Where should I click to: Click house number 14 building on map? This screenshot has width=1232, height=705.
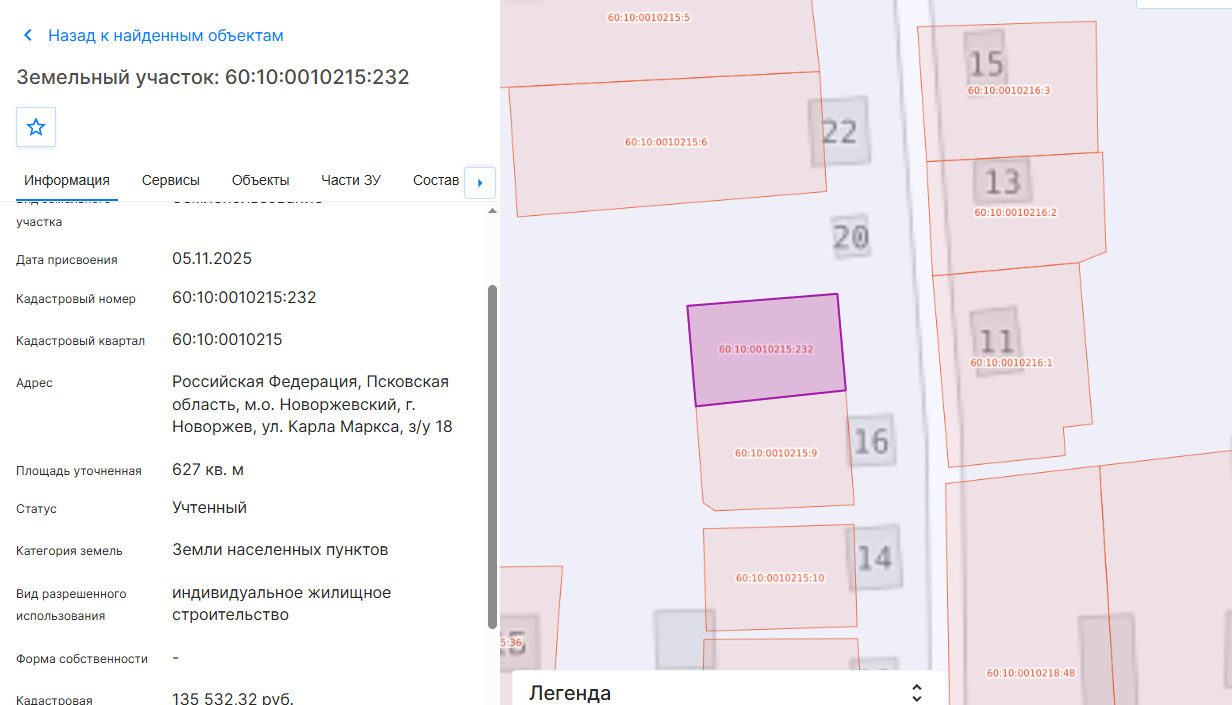(x=874, y=557)
